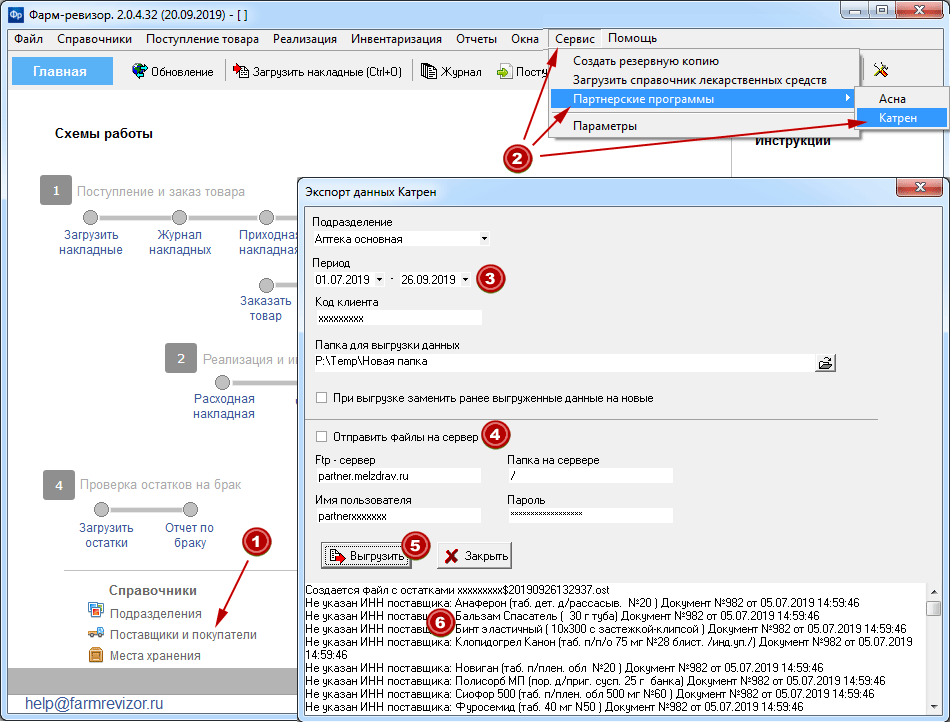Open the Поставщики и покупатели link
950x722 pixels.
(x=183, y=635)
